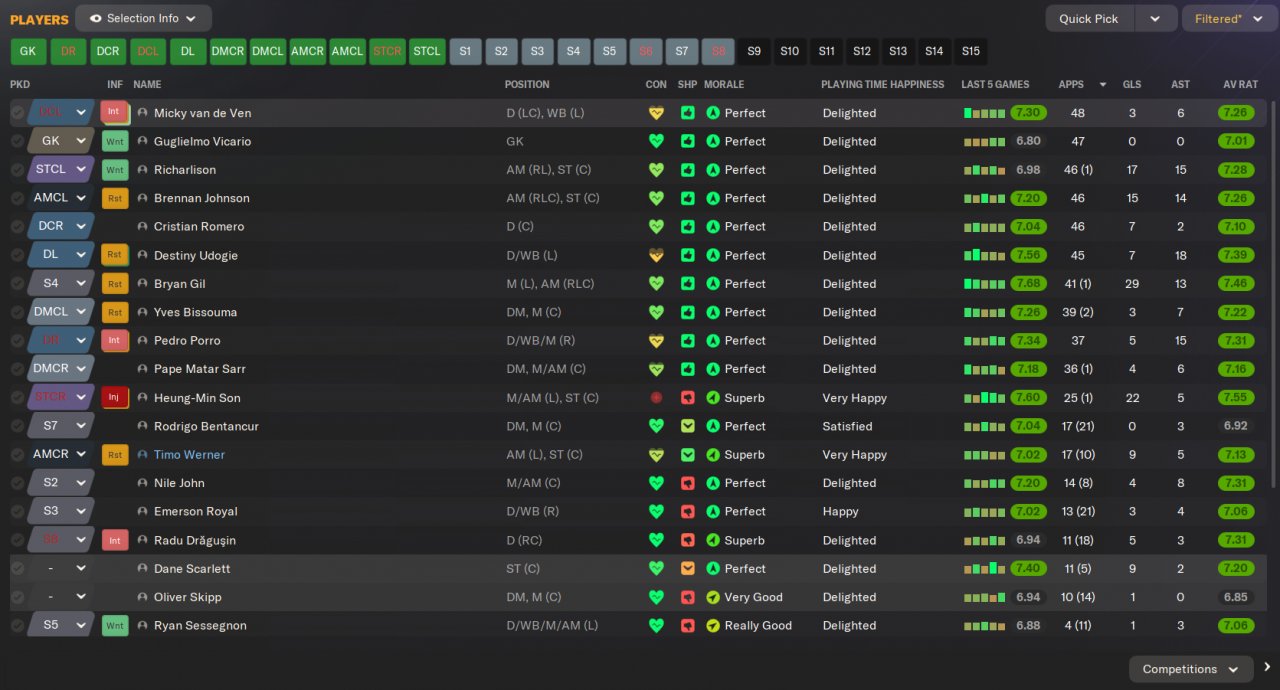The height and width of the screenshot is (690, 1280).
Task: Toggle the selection check for Ryan Sessegnon
Action: point(17,625)
